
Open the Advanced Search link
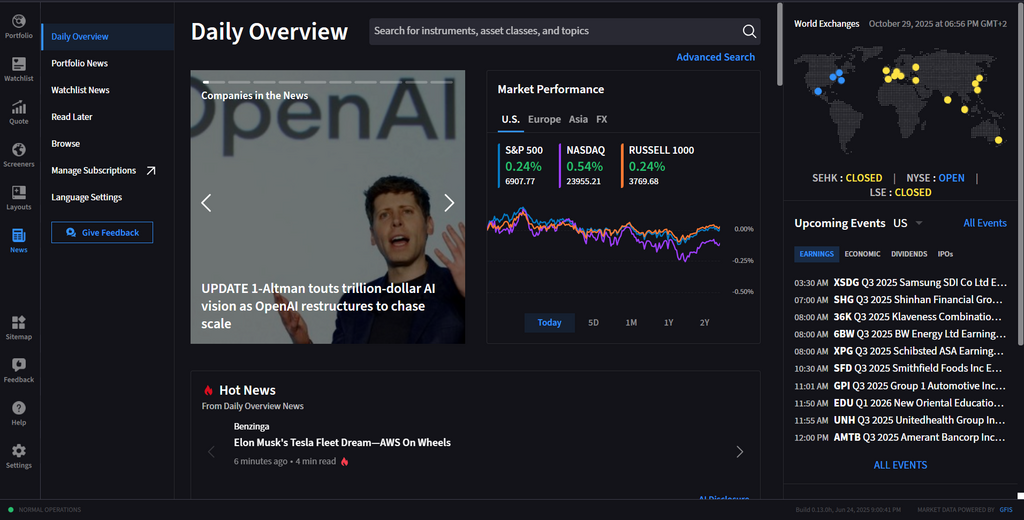tap(716, 57)
